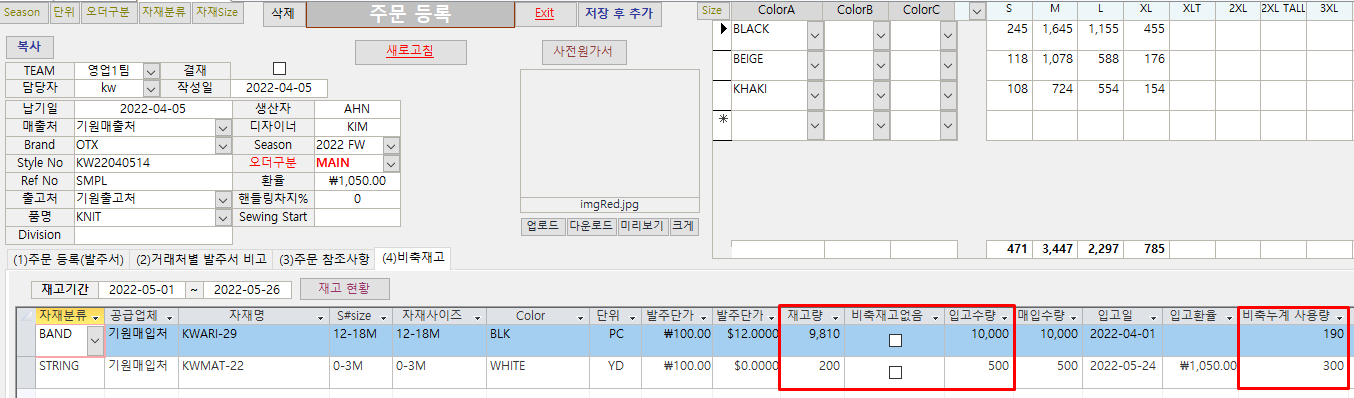The image size is (1354, 398).
Task: Click the Size button
Action: pos(712,10)
